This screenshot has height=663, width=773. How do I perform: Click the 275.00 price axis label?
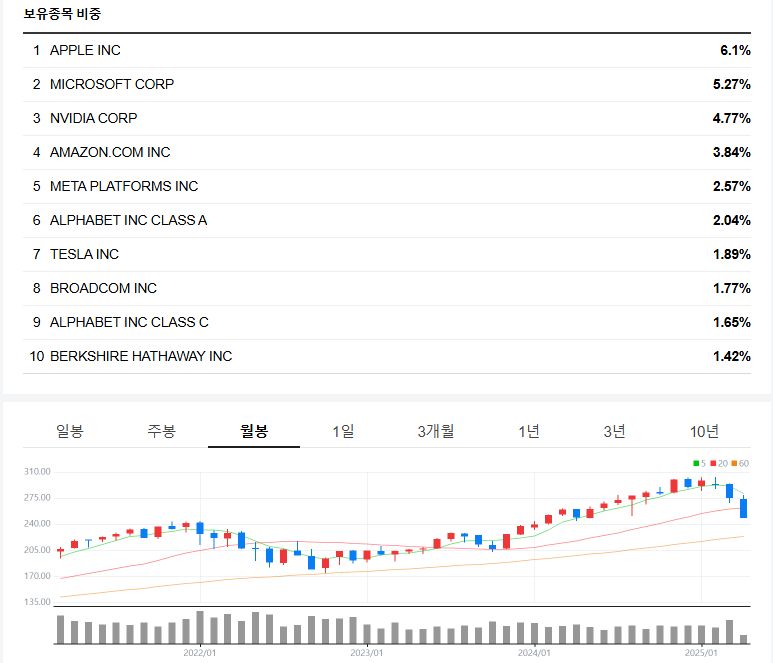(37, 498)
